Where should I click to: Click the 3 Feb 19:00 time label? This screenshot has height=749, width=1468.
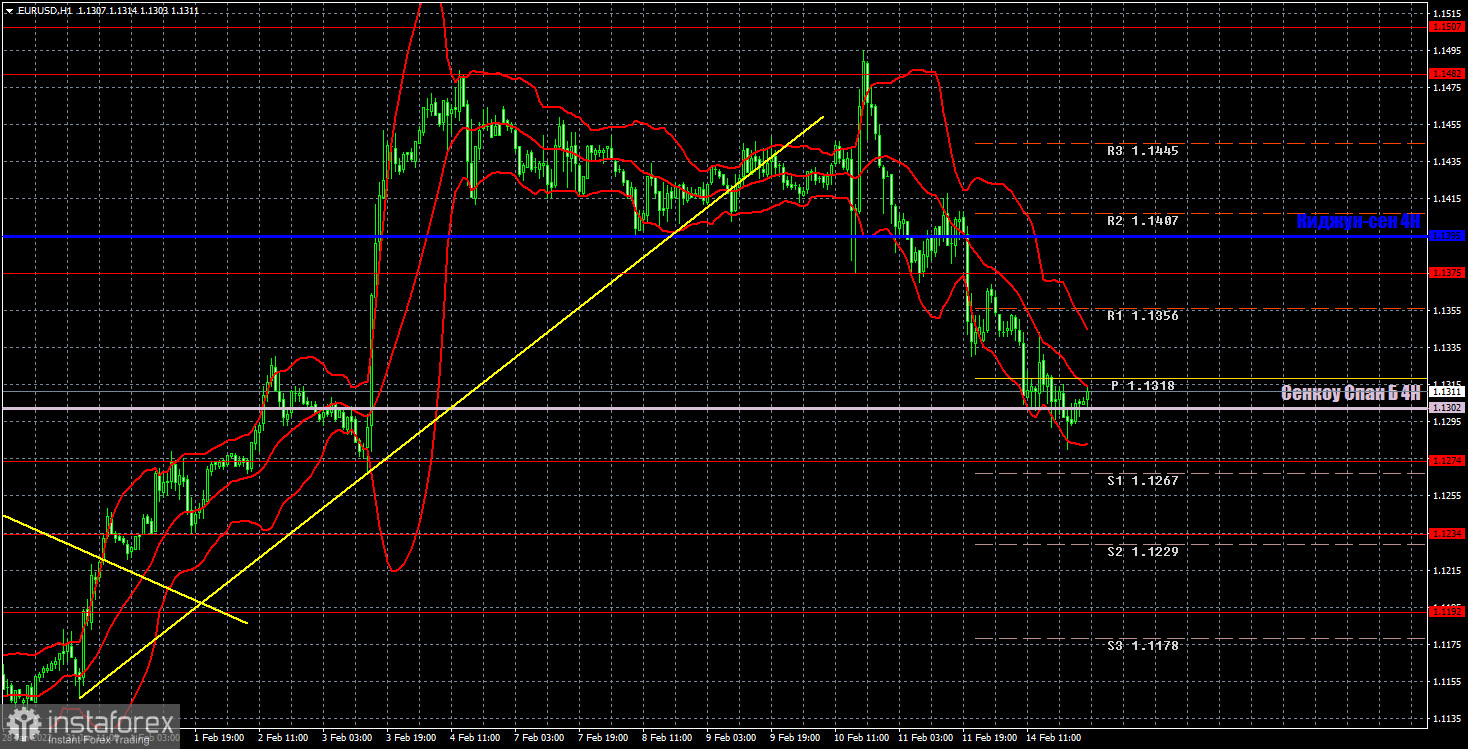coord(410,738)
